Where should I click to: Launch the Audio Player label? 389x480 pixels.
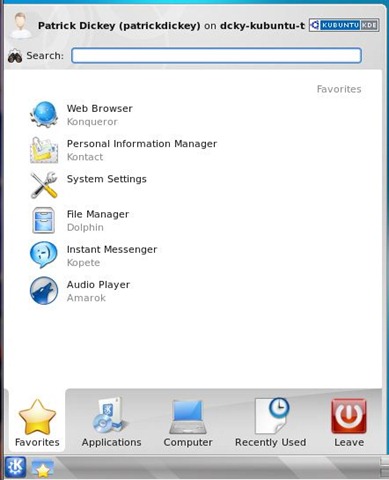tap(98, 285)
